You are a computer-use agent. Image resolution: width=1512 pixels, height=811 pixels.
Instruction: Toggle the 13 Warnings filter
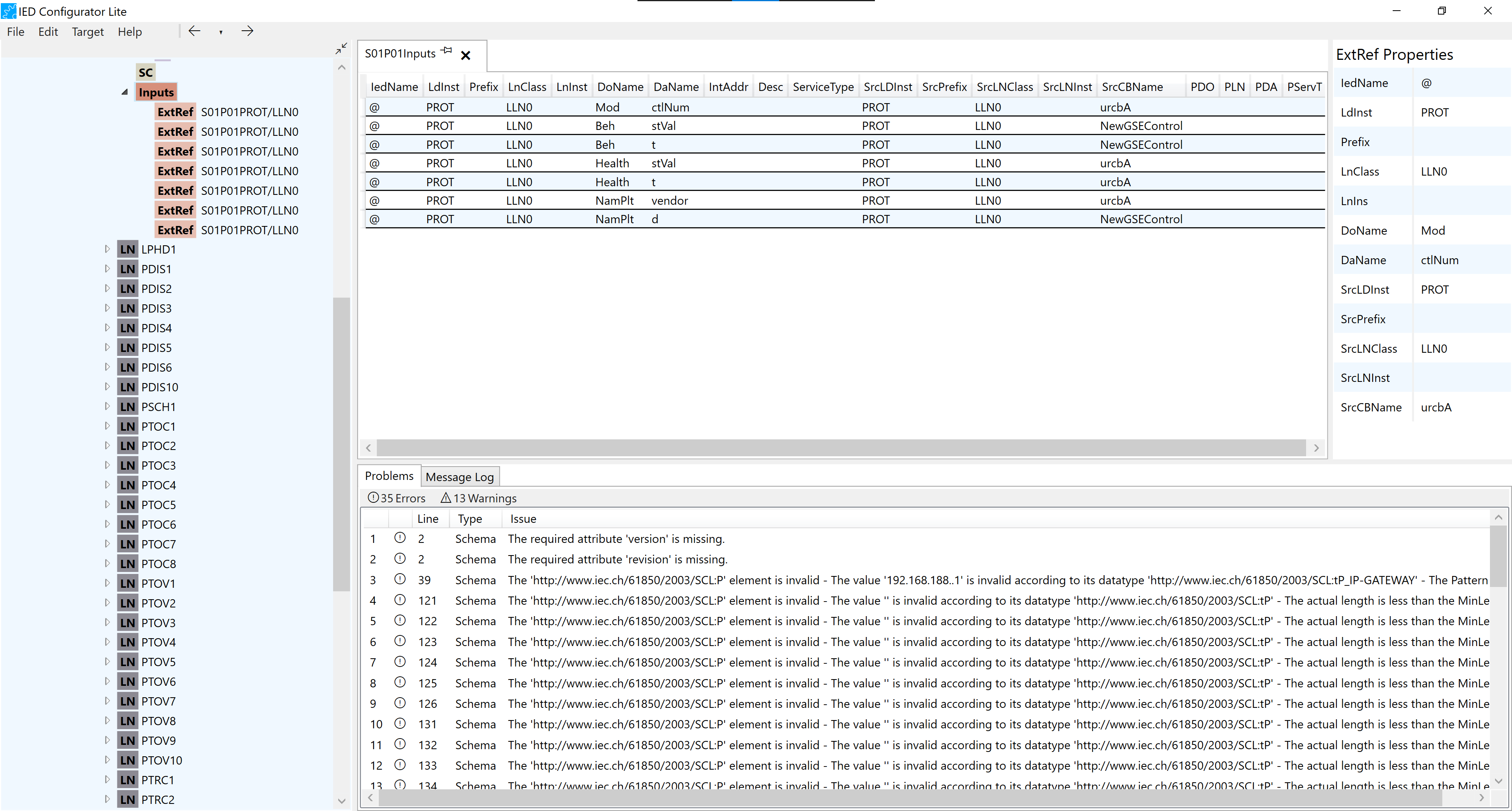tap(479, 498)
